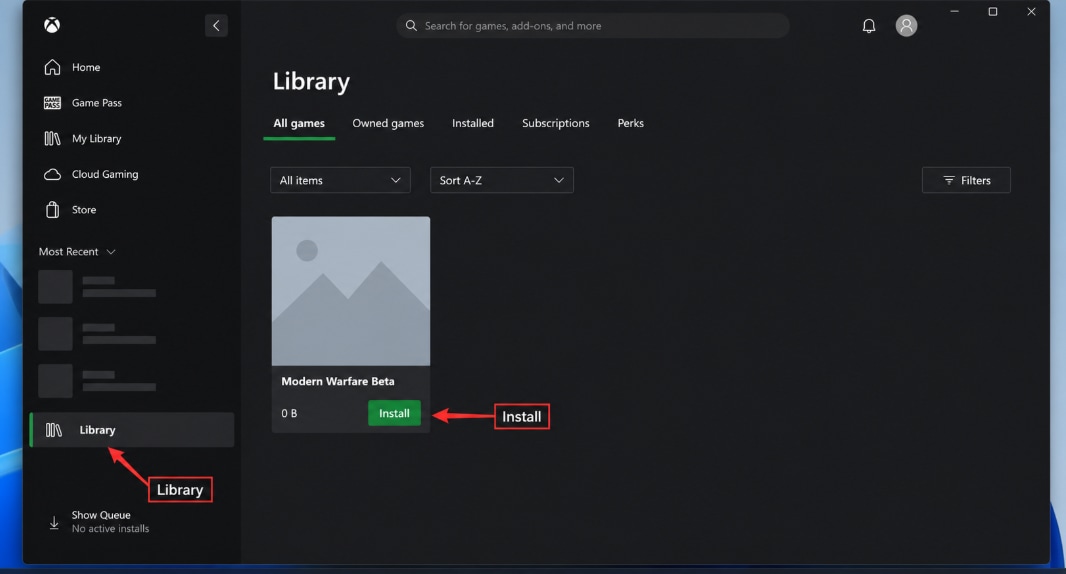The height and width of the screenshot is (574, 1066).
Task: Open notifications bell
Action: coord(869,26)
